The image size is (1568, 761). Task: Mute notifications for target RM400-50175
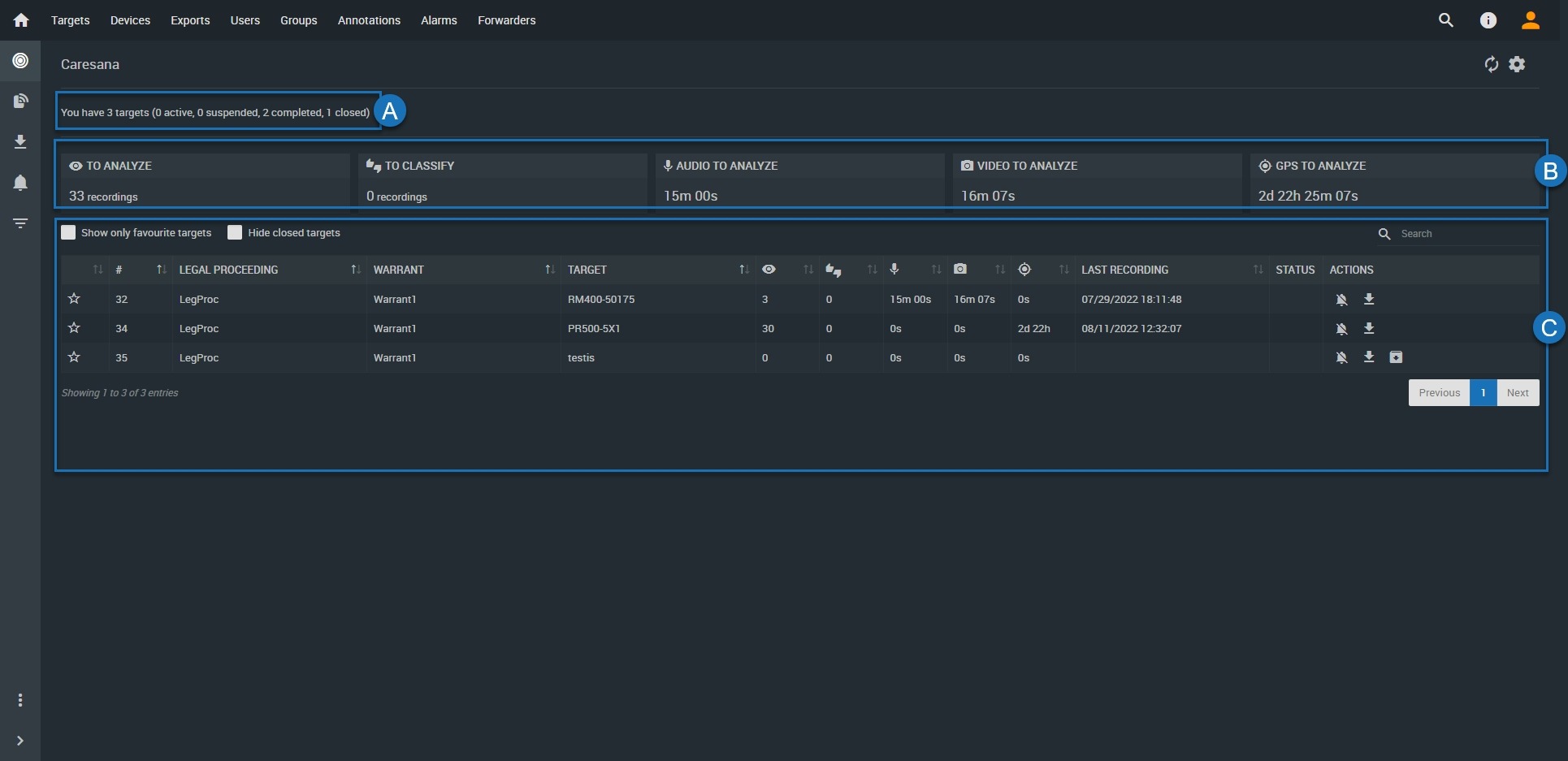pos(1341,300)
